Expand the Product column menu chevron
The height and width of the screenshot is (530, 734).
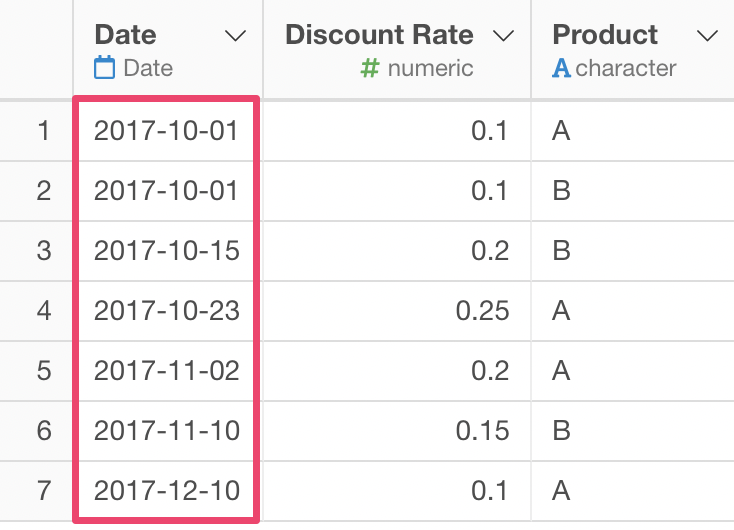707,36
